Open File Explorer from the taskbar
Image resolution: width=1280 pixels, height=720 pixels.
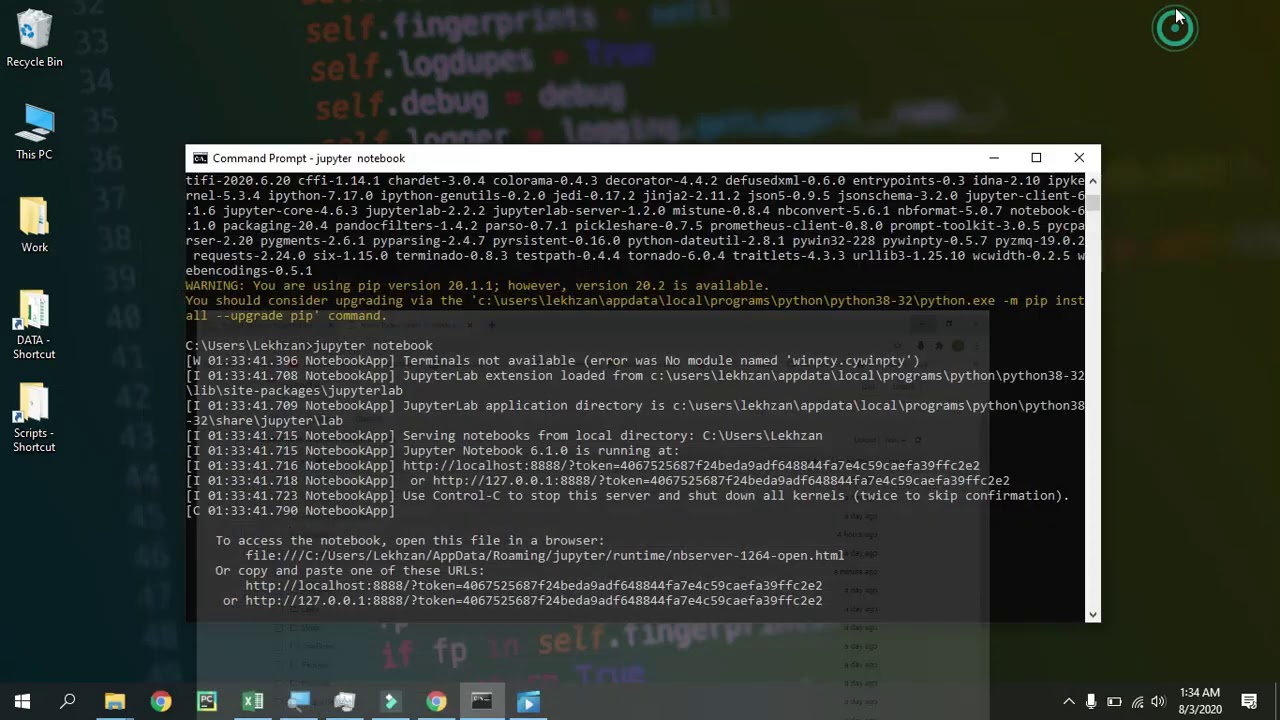coord(115,702)
